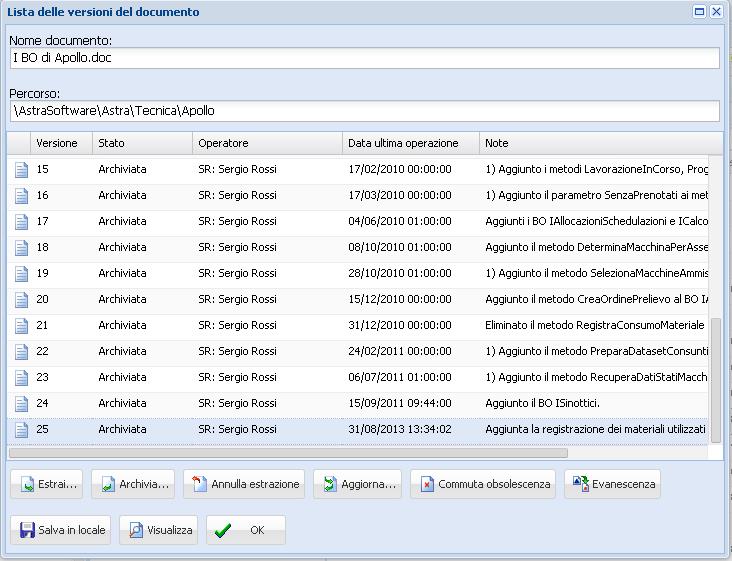Toggle obsolescence with Commuta obsolescenza
The image size is (732, 561).
click(x=483, y=484)
